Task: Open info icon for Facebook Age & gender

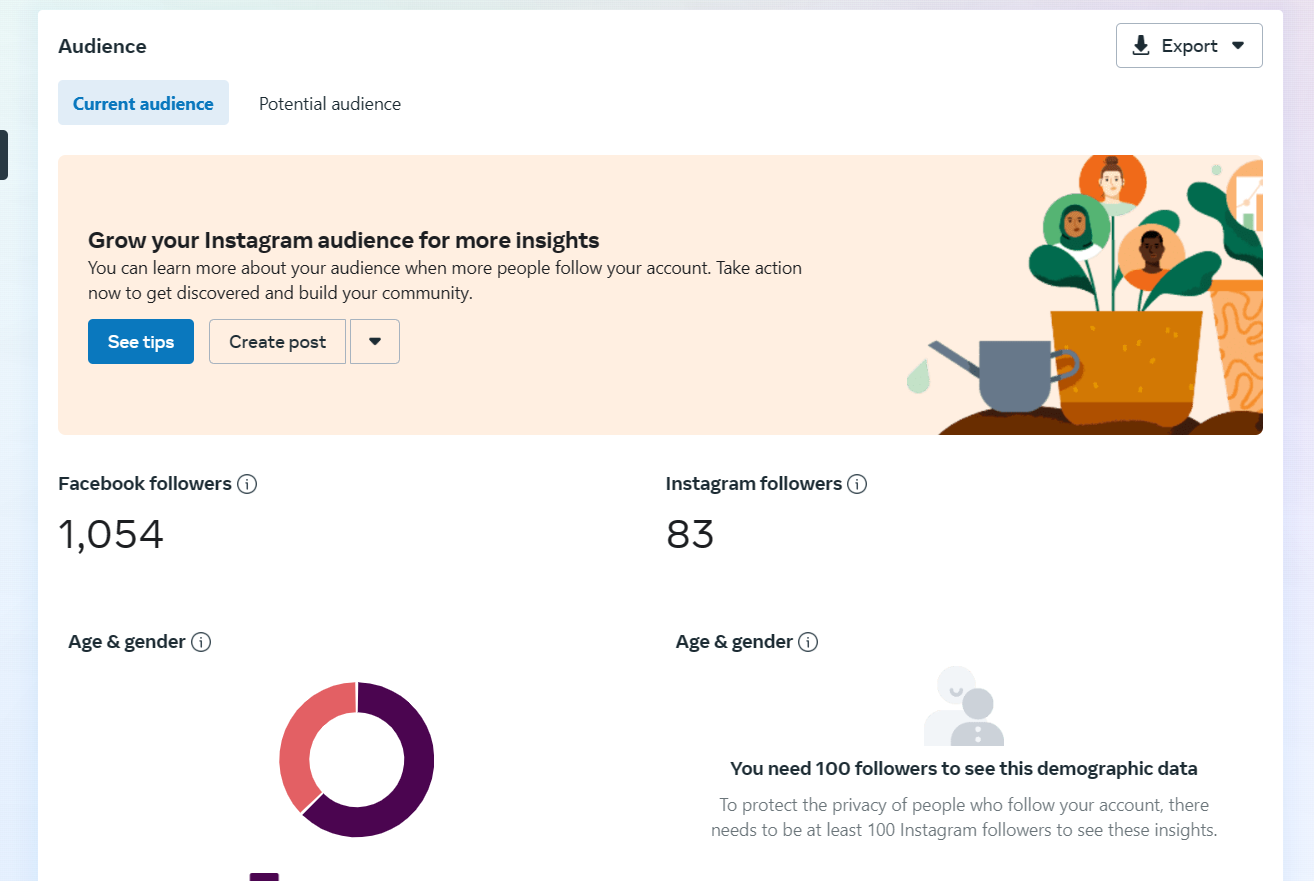Action: coord(201,642)
